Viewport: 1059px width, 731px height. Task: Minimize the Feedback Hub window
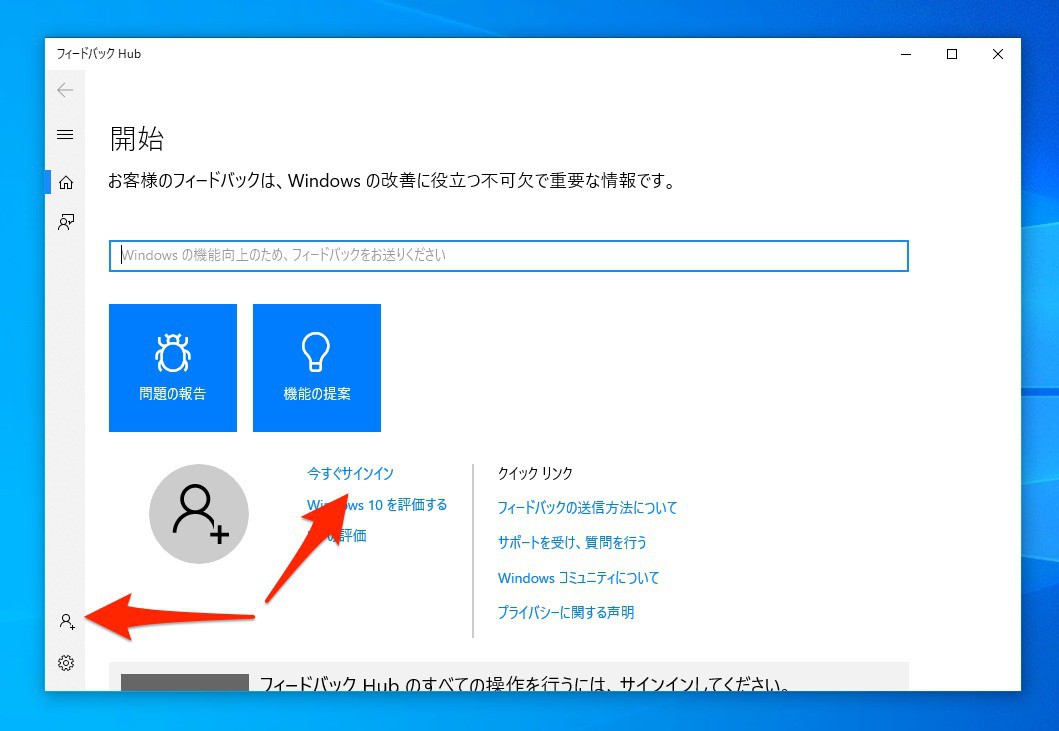point(906,54)
